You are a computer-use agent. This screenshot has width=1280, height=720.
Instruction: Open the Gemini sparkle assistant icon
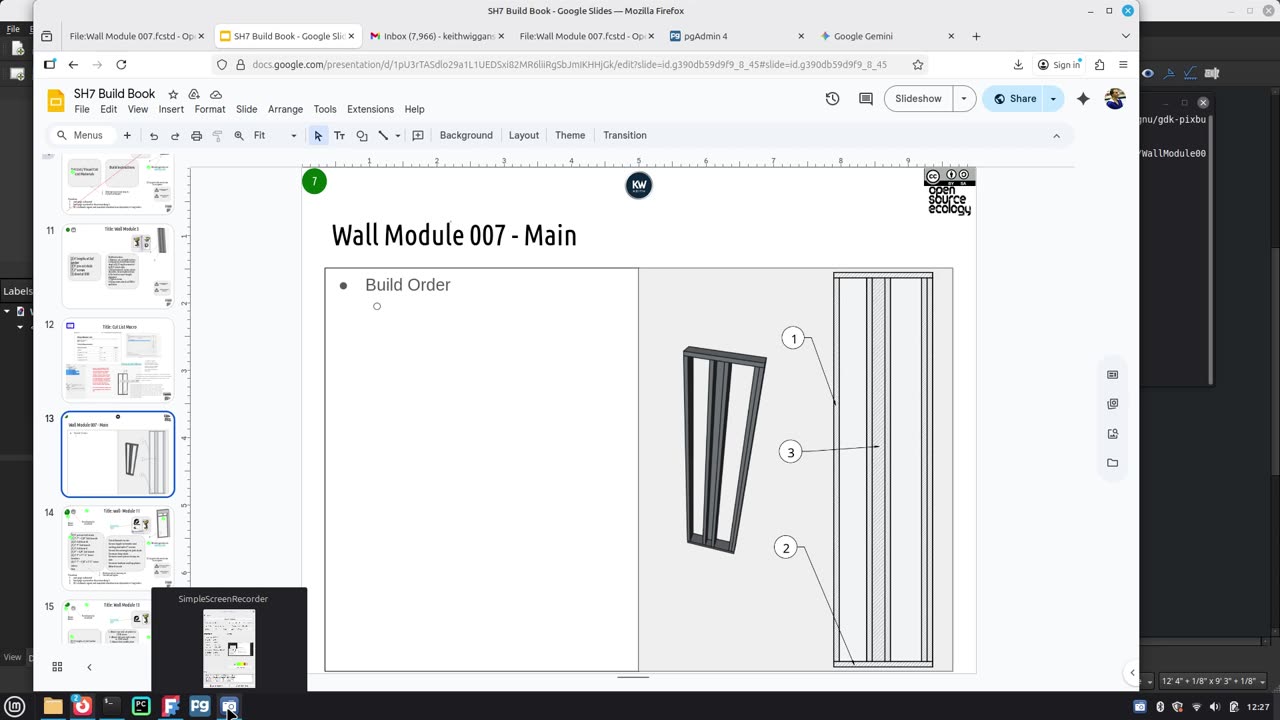coord(1083,98)
